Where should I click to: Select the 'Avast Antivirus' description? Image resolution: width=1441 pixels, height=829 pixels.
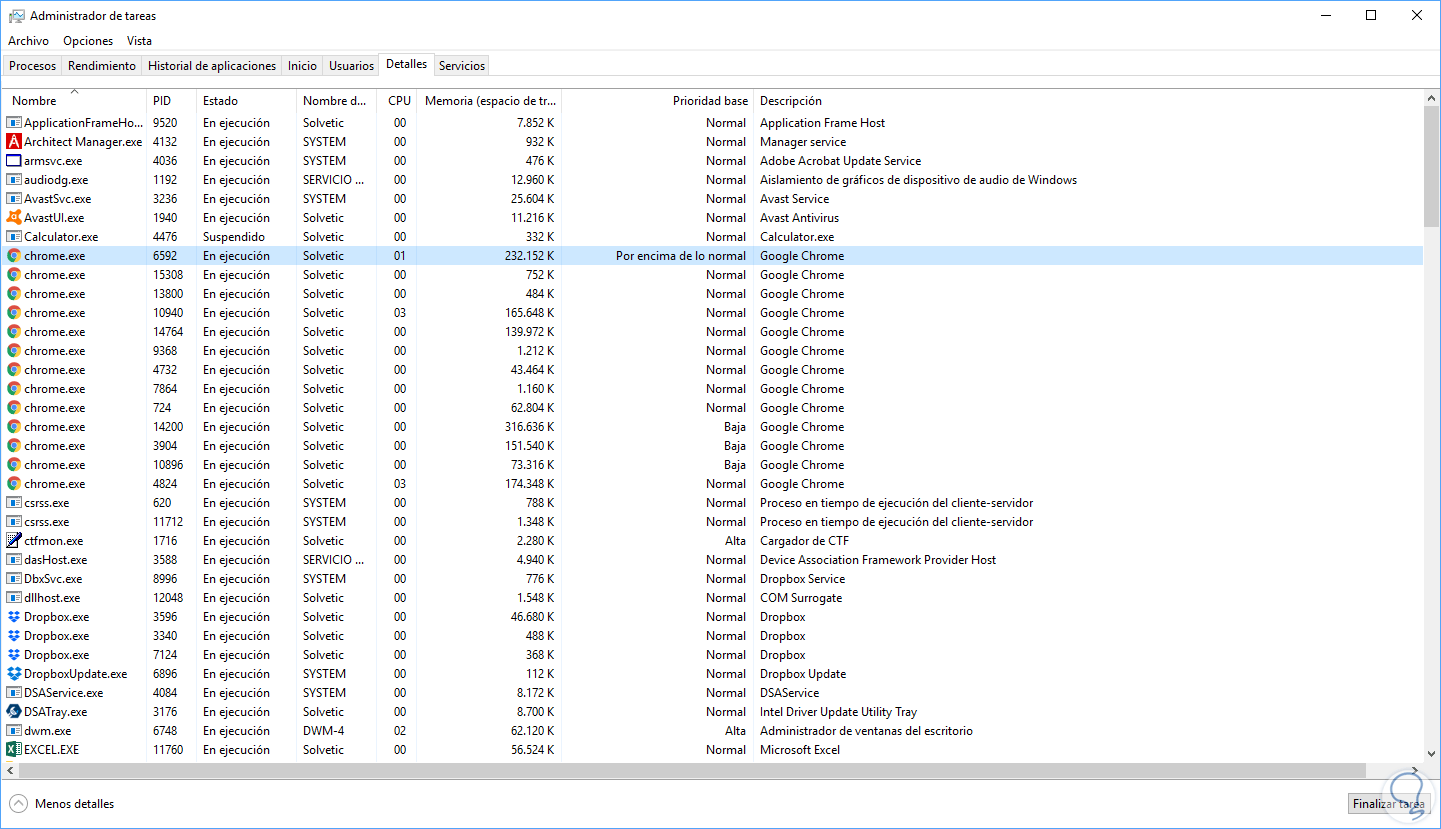800,218
